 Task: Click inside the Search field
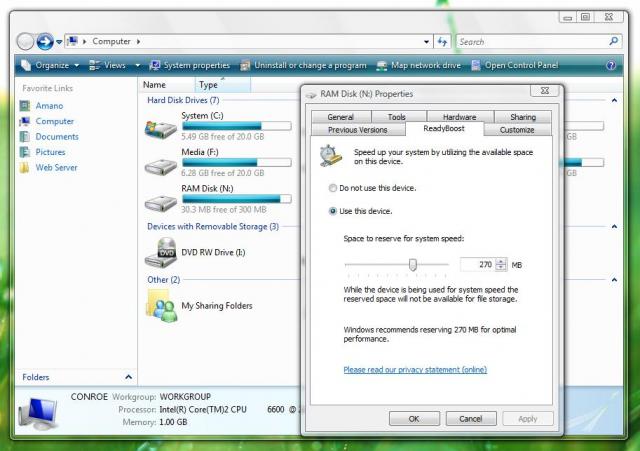point(531,42)
